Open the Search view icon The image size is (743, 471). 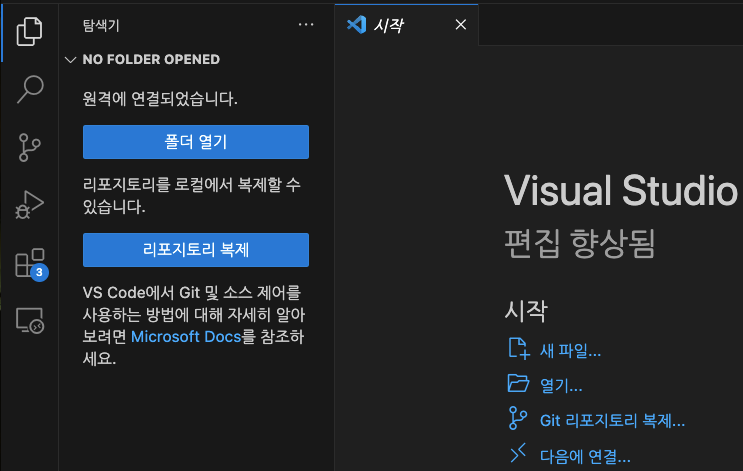(x=30, y=89)
